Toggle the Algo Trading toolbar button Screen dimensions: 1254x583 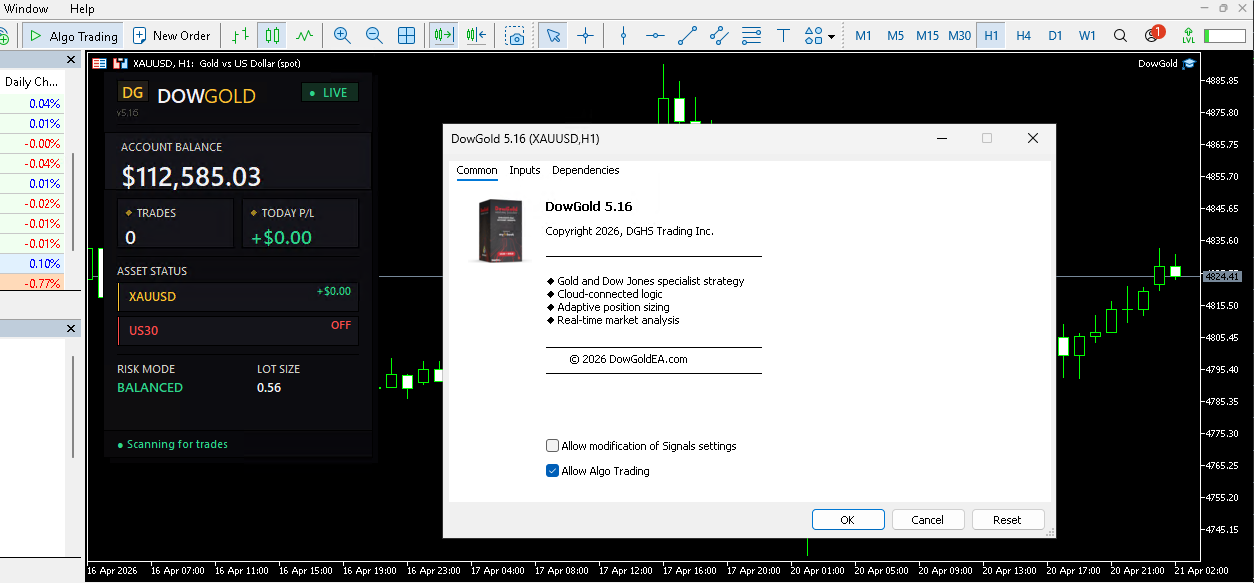pos(72,36)
